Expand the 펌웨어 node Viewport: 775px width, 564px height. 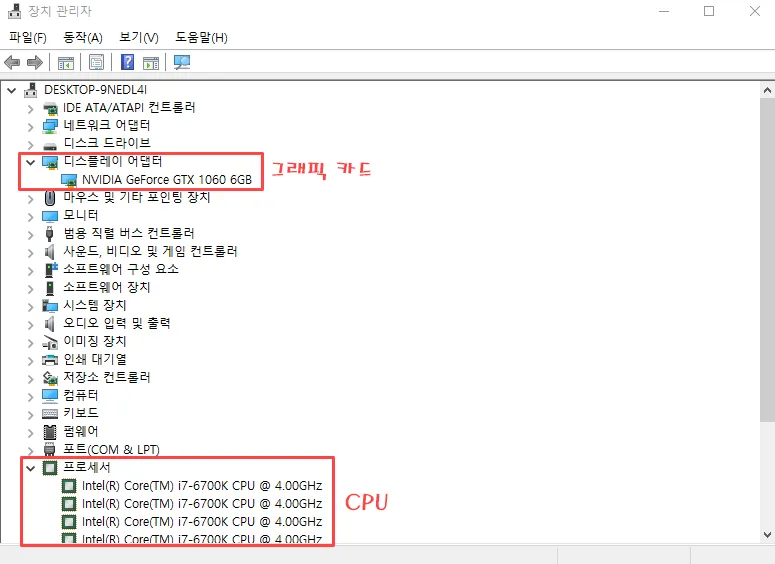pos(31,433)
